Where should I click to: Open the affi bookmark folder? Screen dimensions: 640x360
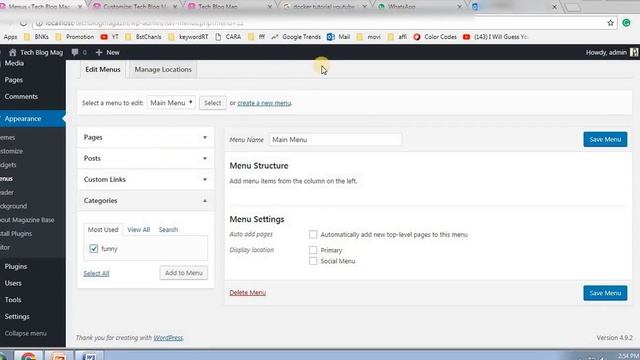397,37
